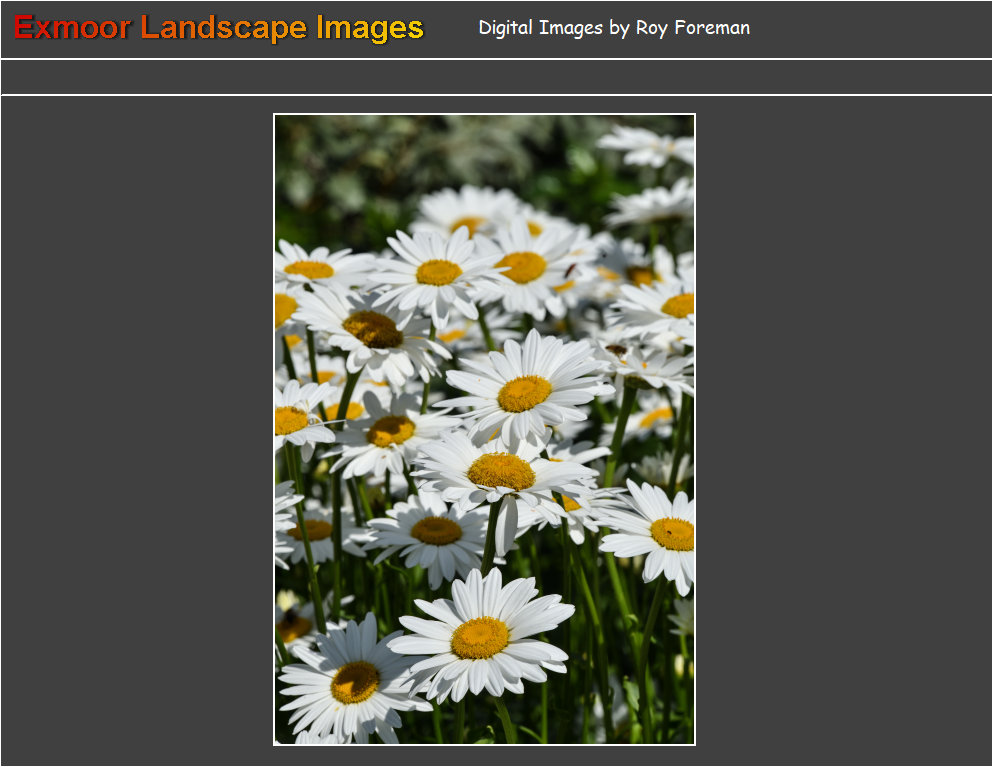Click the blank gray area left of photo
Viewport: 993px width, 767px height.
[x=136, y=429]
